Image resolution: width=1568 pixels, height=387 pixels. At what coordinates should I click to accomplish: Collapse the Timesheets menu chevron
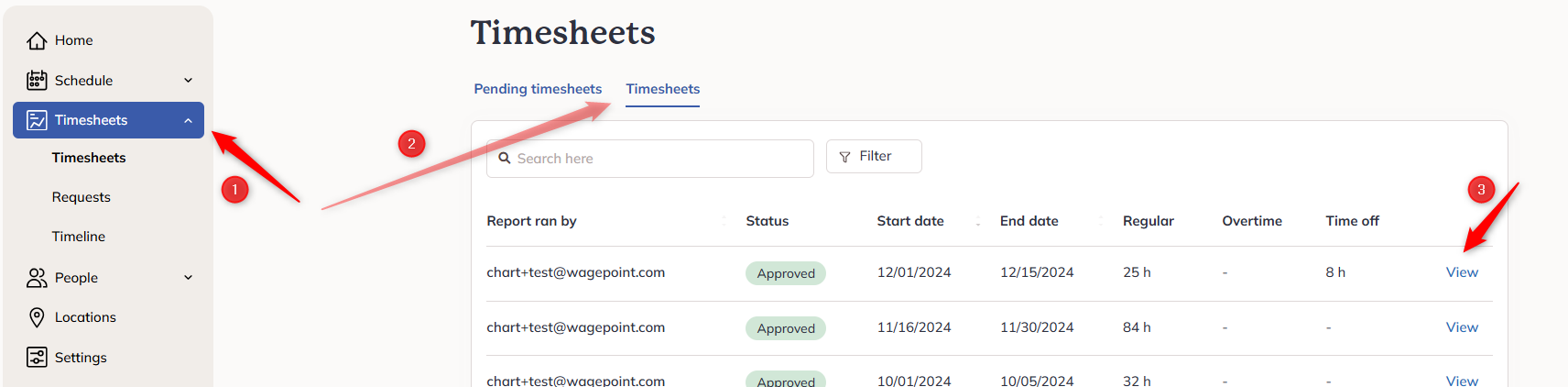(189, 120)
